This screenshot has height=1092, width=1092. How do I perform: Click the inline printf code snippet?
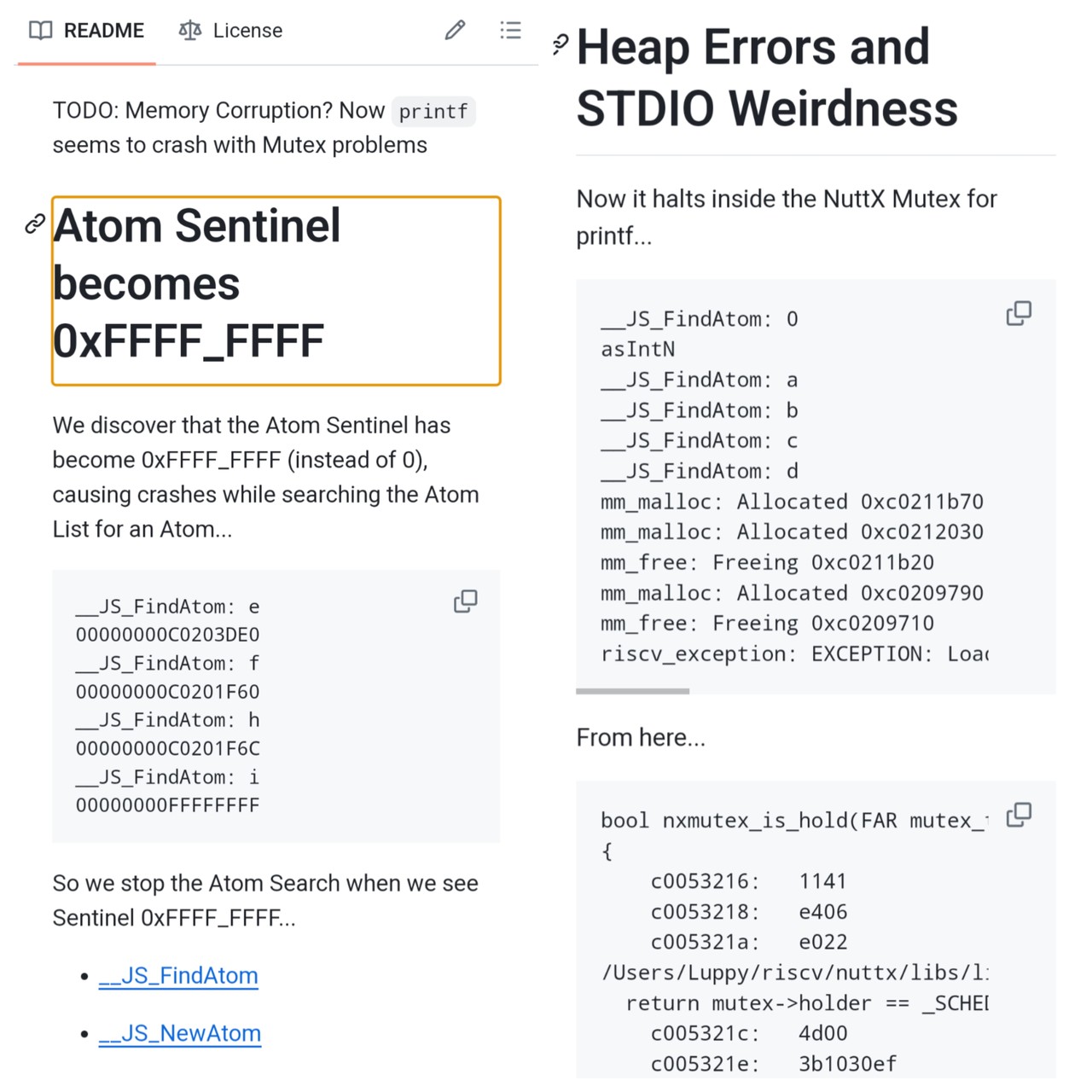tap(433, 112)
